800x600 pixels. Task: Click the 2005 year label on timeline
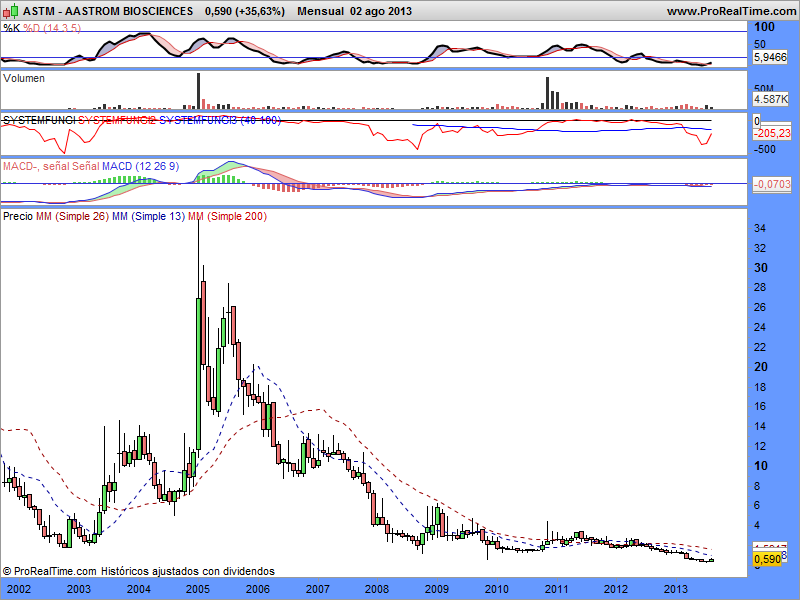[x=198, y=589]
